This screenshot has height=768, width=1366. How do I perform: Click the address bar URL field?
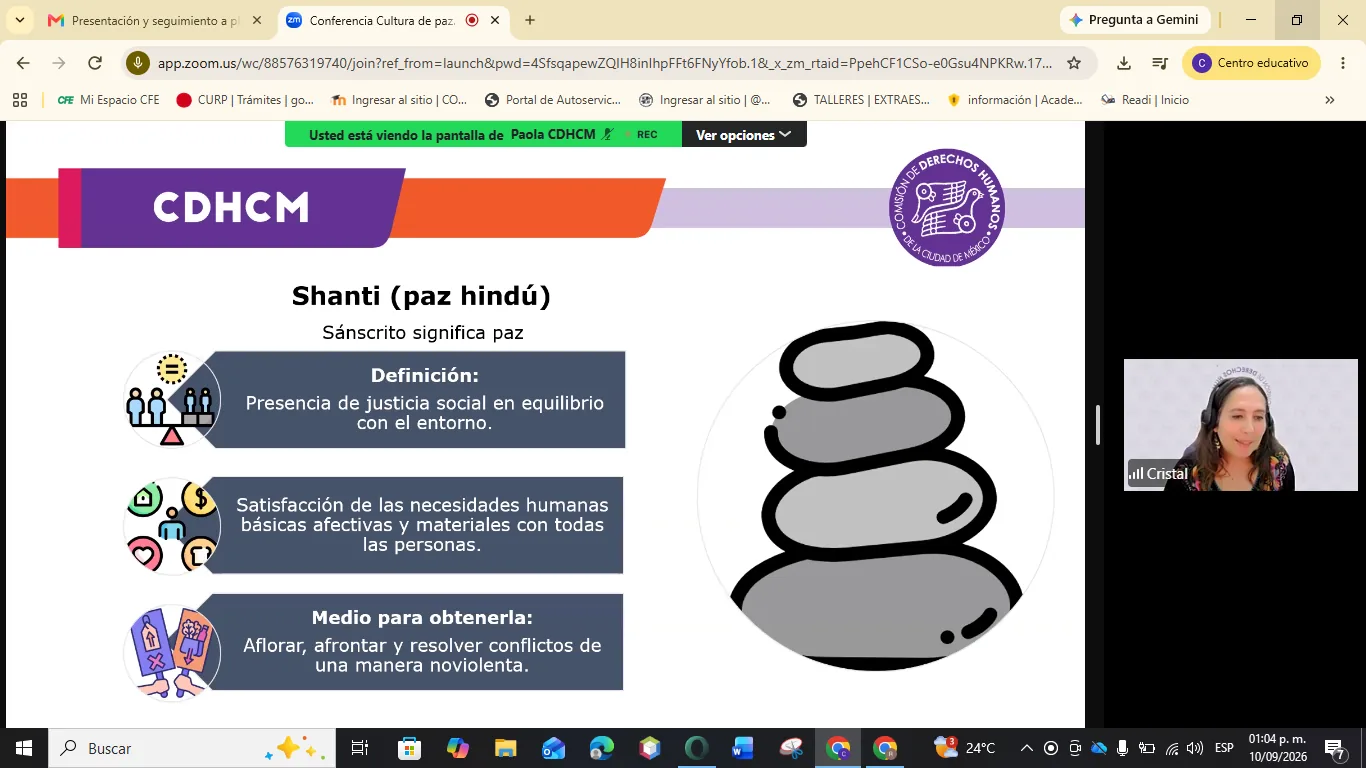click(x=605, y=63)
